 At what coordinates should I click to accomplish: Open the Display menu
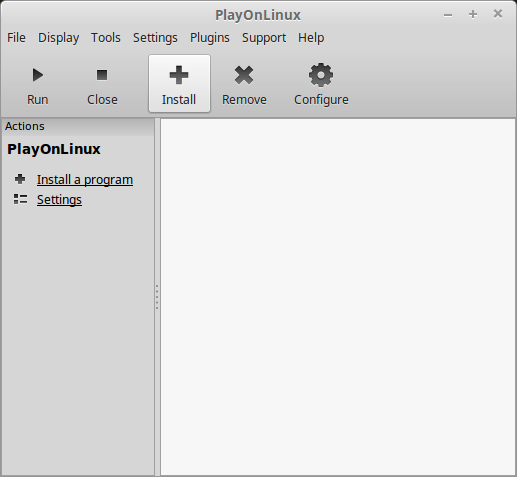[x=59, y=38]
